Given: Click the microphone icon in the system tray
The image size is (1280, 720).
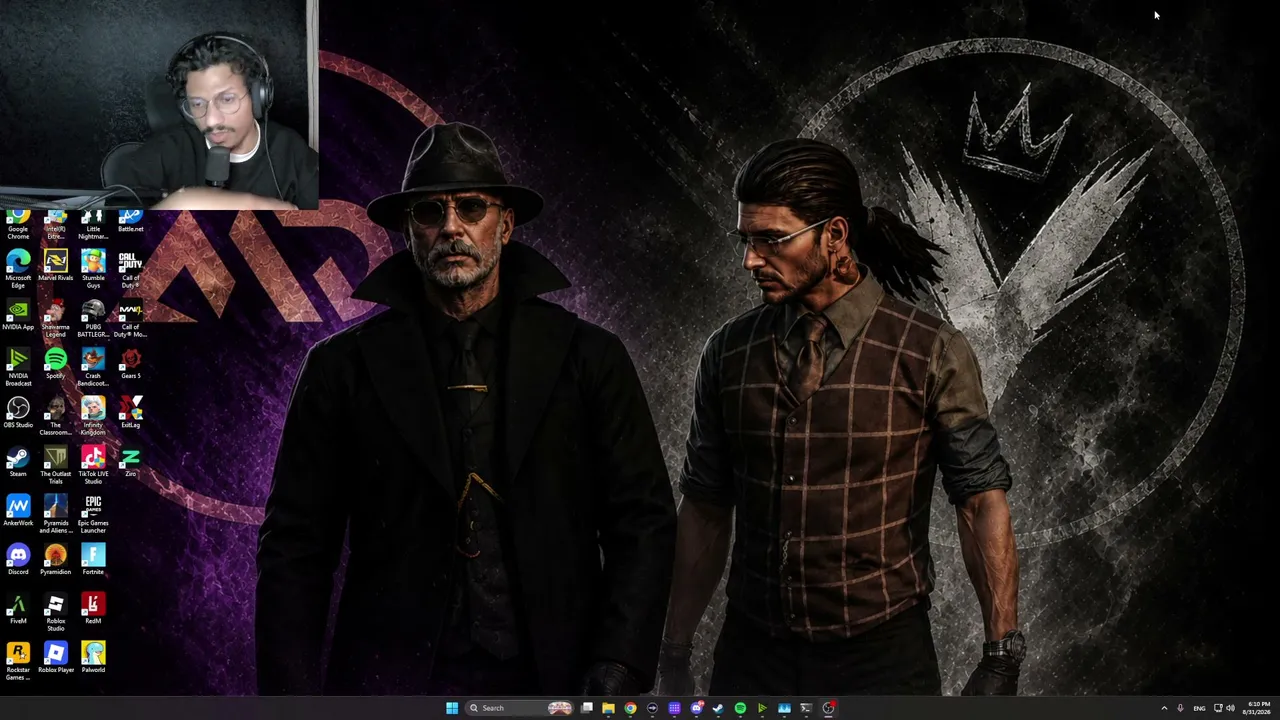Looking at the screenshot, I should 1180,708.
